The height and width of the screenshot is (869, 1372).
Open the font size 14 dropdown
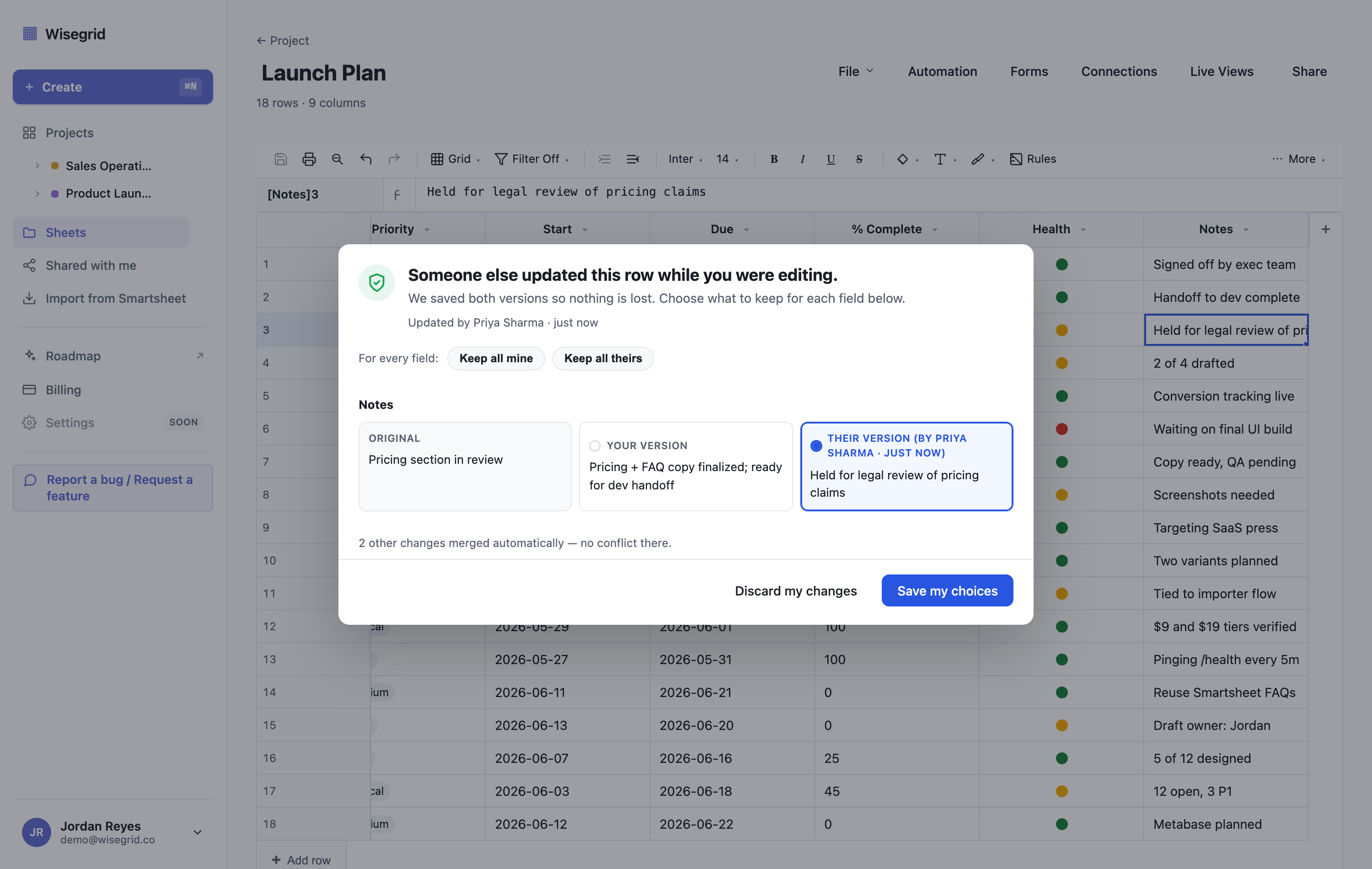[x=727, y=159]
